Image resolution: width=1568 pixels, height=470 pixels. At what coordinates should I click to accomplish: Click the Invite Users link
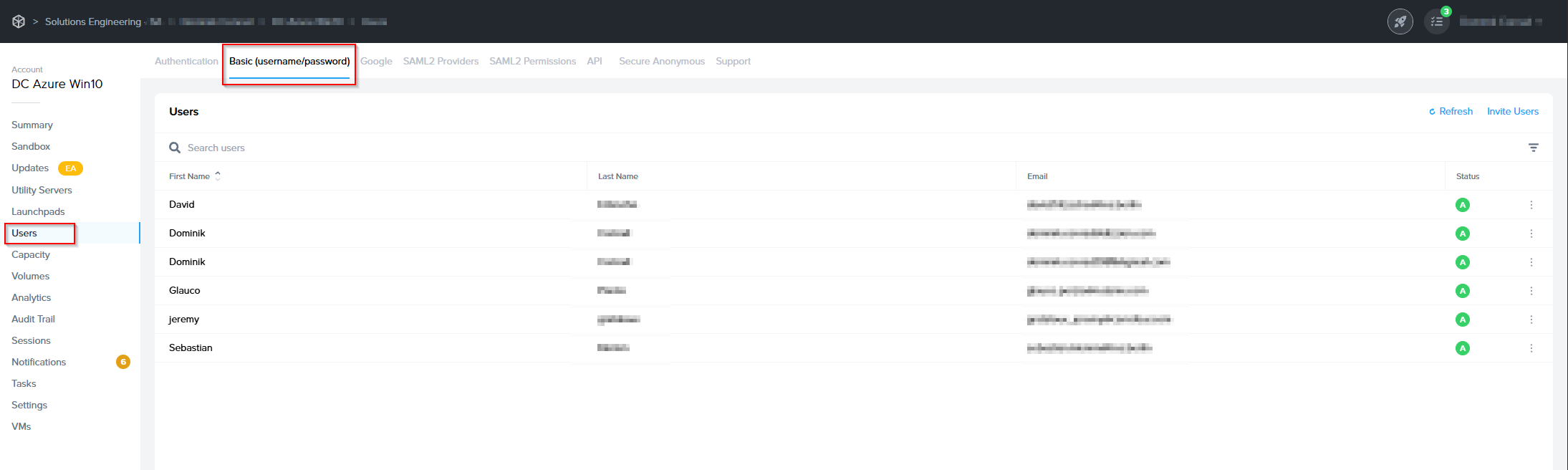1512,112
